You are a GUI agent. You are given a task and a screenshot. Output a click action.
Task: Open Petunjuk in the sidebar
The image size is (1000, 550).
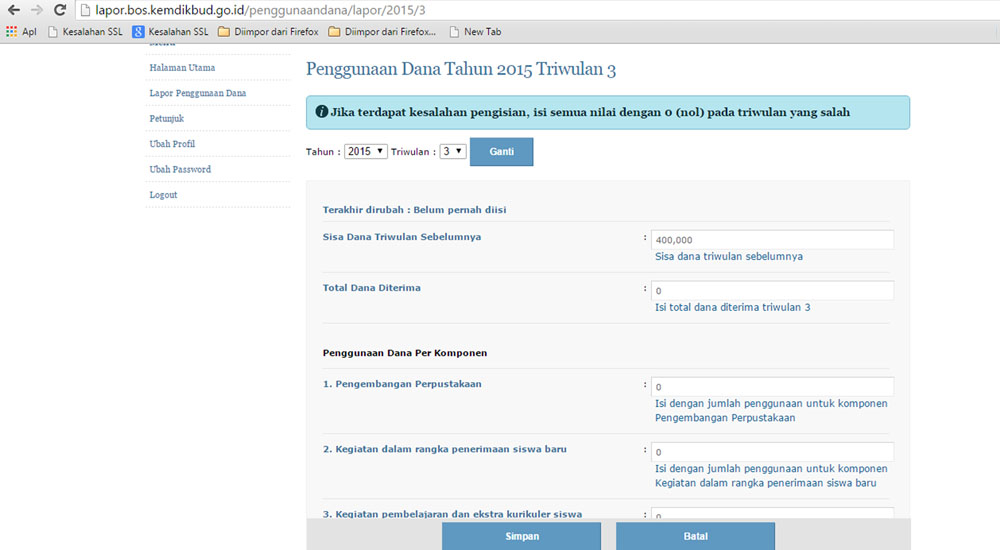[x=166, y=119]
